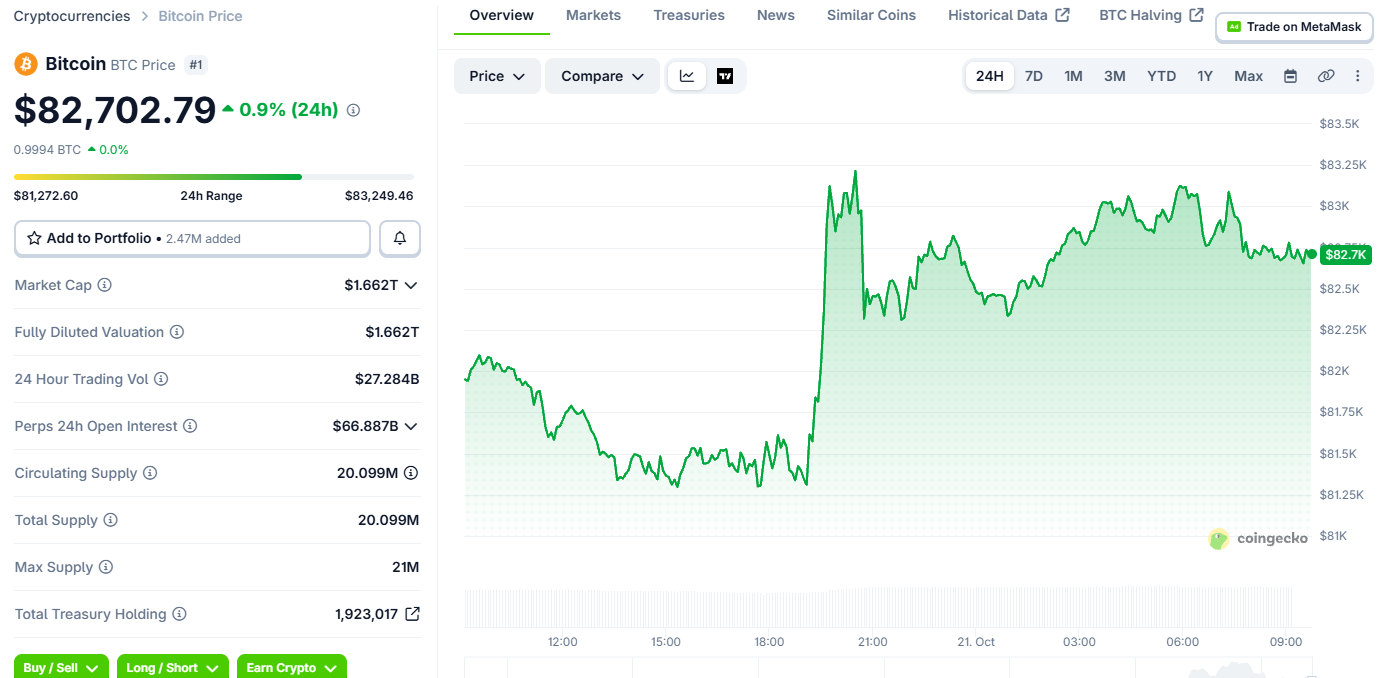Click the Bitcoin logo icon
The width and height of the screenshot is (1380, 678).
coord(25,64)
